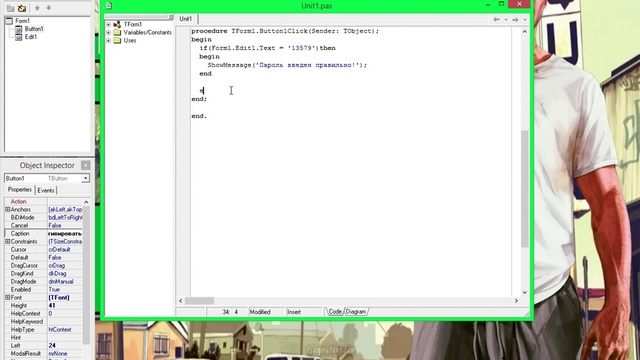Open the Button1 component selector dropdown
This screenshot has height=360, width=640.
coord(85,178)
